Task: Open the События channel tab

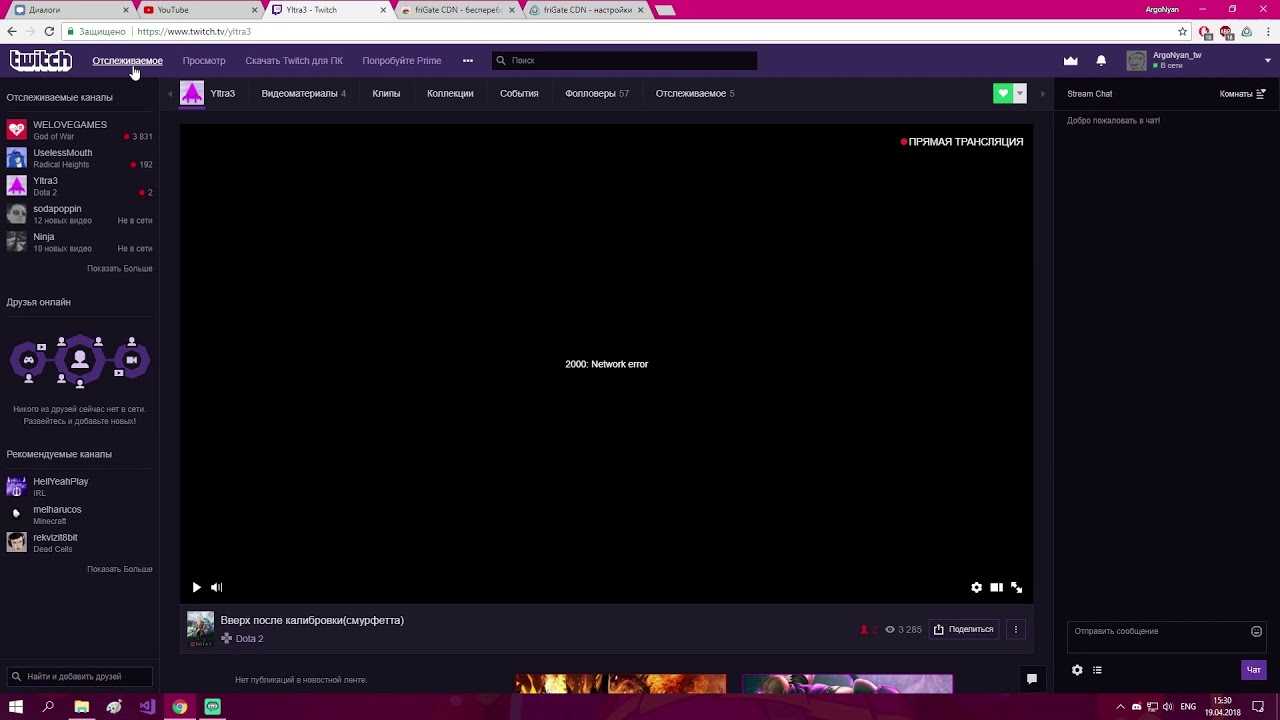Action: (519, 94)
